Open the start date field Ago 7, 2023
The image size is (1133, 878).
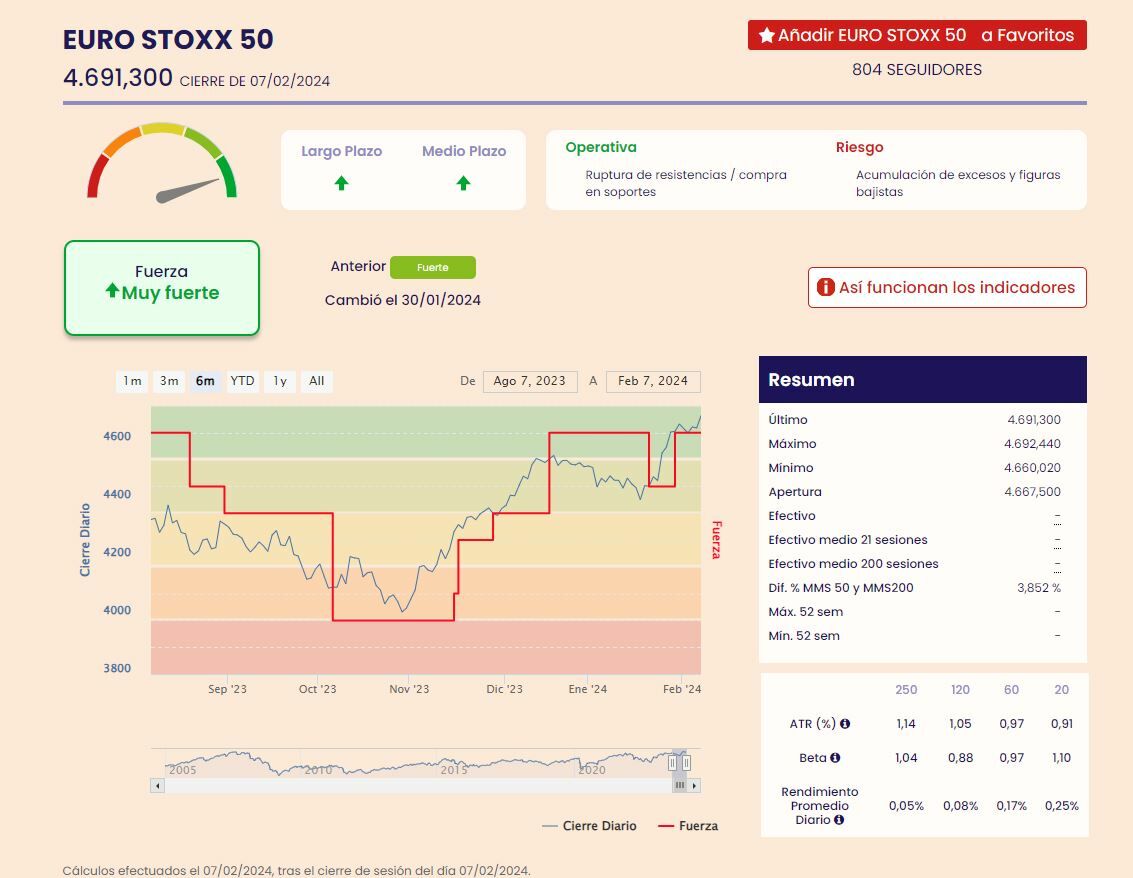click(529, 381)
